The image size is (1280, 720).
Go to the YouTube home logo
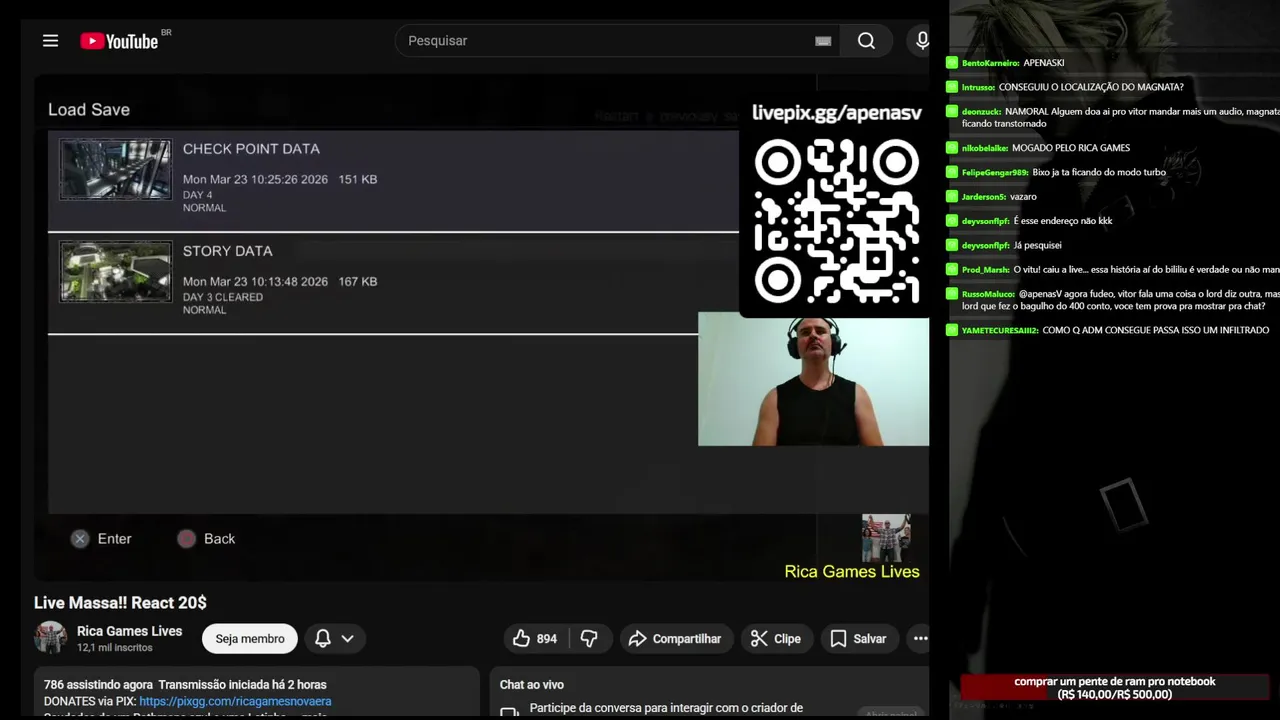(119, 41)
